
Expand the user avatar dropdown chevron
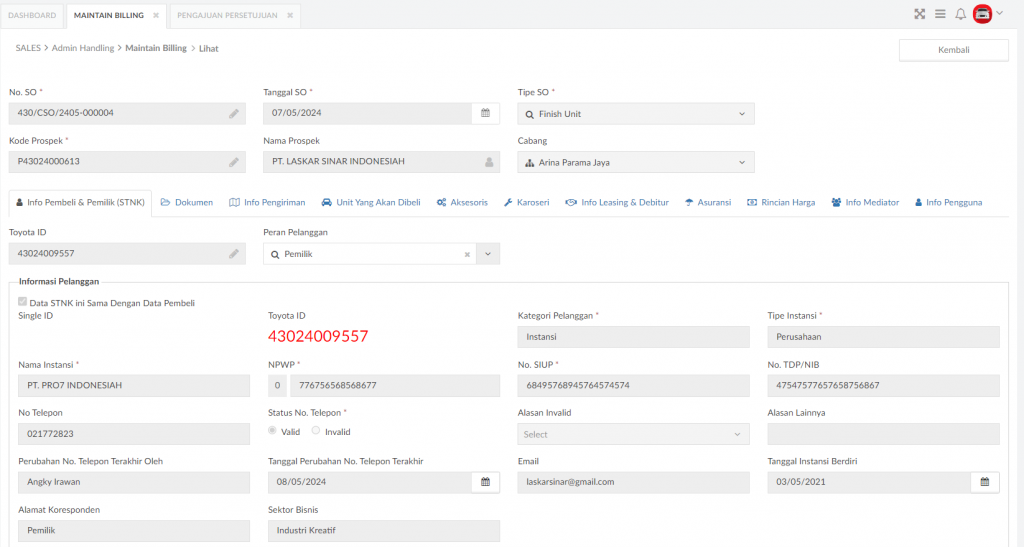[x=999, y=13]
